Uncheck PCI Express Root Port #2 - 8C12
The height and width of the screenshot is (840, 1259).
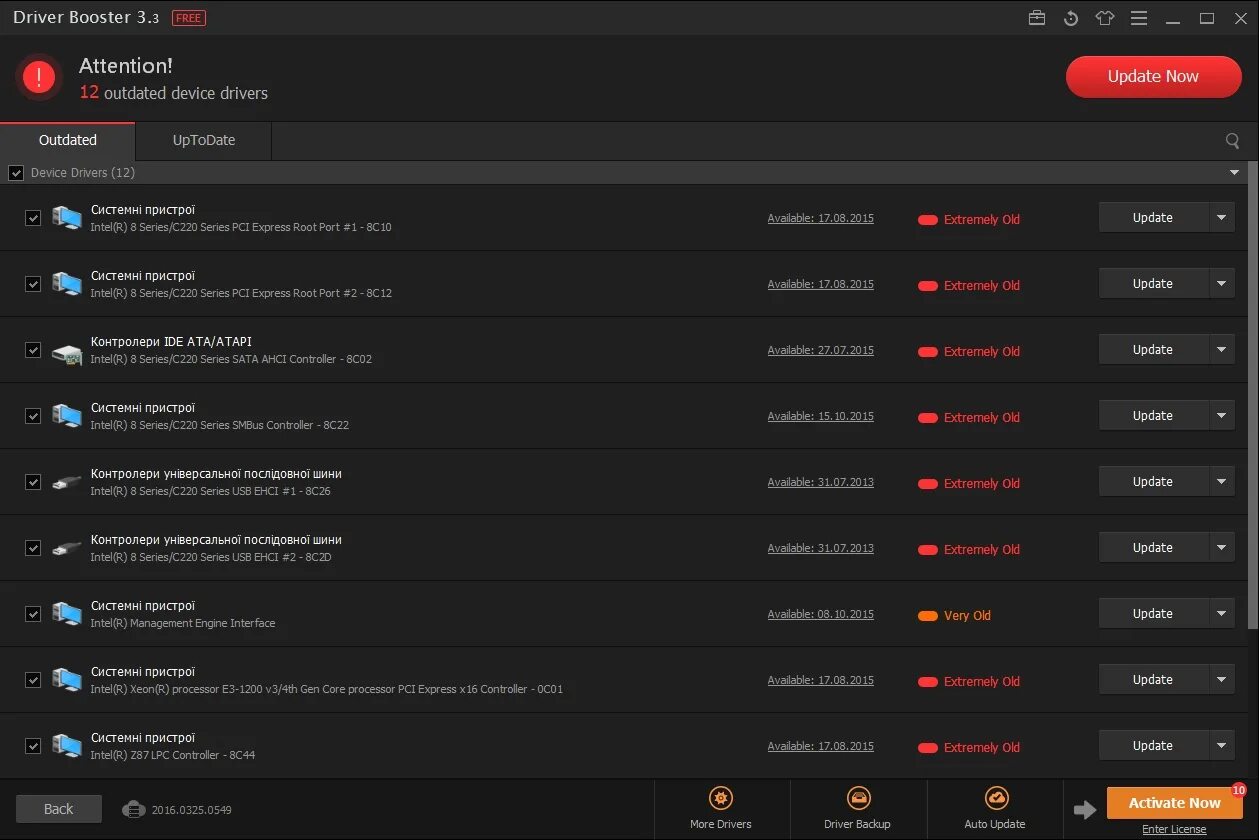pyautogui.click(x=33, y=284)
